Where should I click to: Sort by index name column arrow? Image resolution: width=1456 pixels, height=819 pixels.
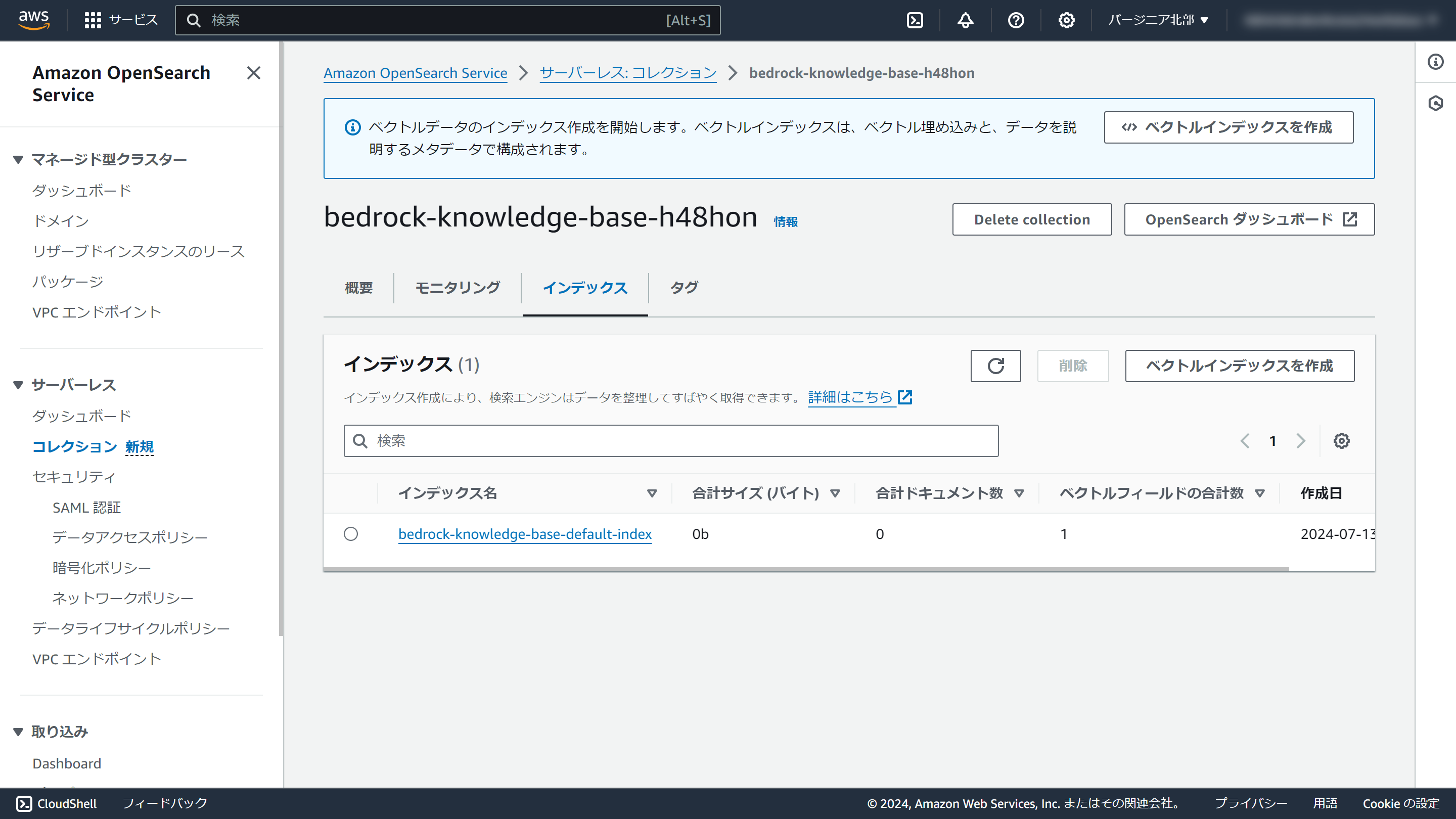coord(652,493)
